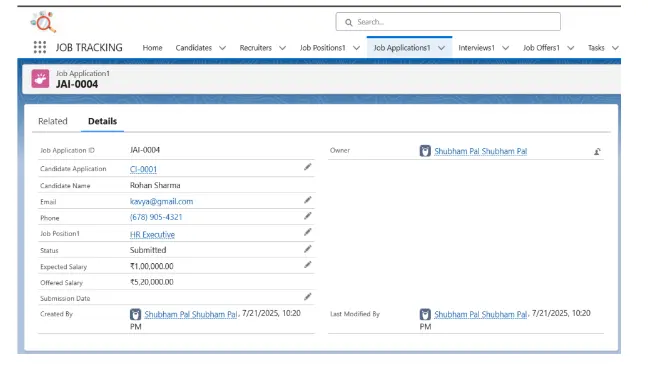648x366 pixels.
Task: Open the Created By Shubham Pal link
Action: click(x=191, y=314)
